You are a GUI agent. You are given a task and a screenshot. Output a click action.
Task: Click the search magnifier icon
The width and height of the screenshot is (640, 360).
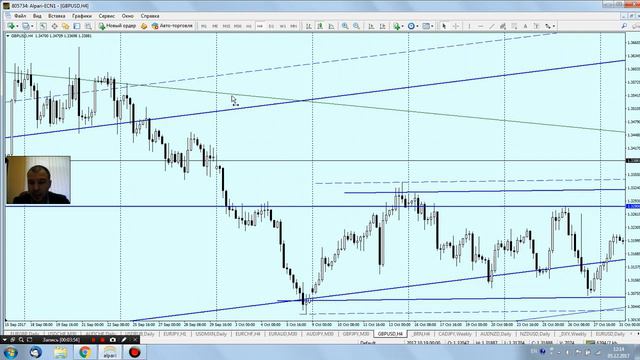click(x=624, y=26)
